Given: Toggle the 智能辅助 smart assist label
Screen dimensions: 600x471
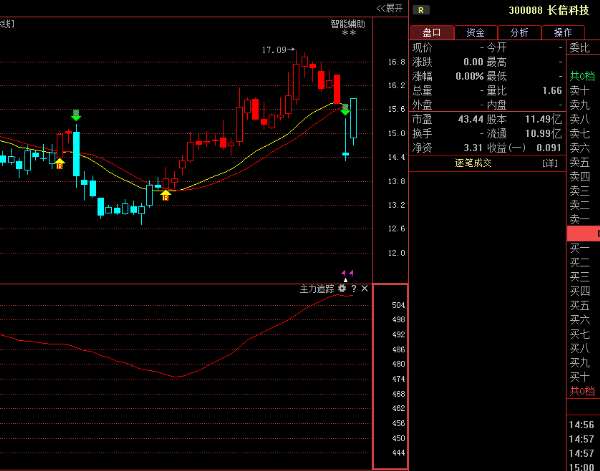Looking at the screenshot, I should click(348, 23).
